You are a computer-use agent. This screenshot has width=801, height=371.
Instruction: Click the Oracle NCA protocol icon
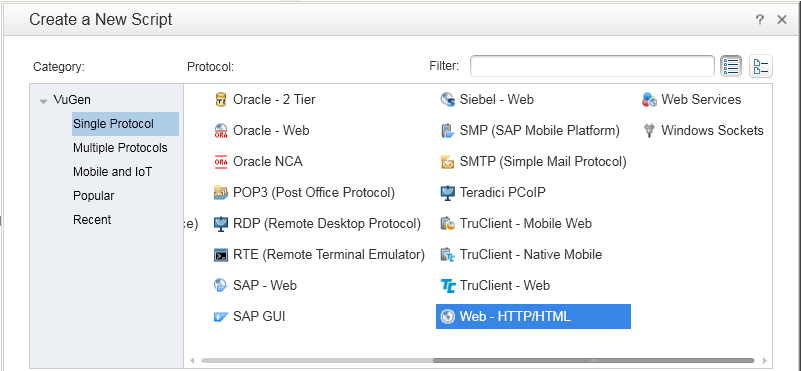(220, 161)
